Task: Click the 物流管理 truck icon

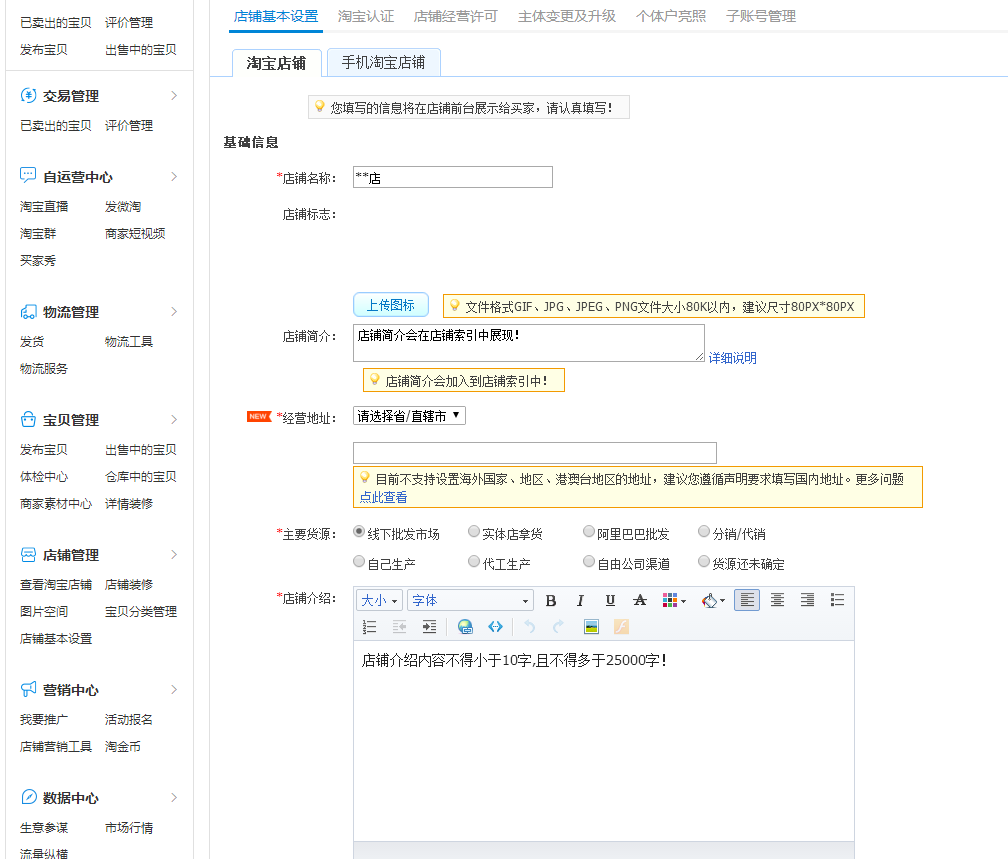Action: (x=28, y=312)
